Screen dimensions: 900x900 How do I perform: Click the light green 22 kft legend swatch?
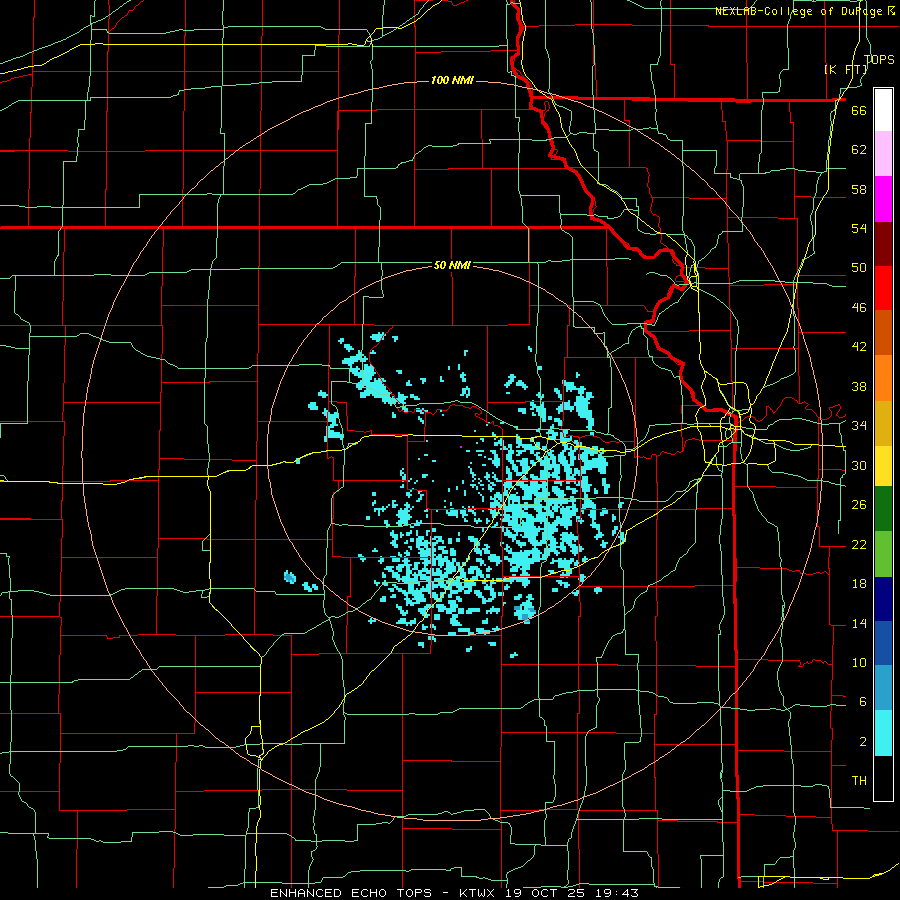click(x=883, y=554)
